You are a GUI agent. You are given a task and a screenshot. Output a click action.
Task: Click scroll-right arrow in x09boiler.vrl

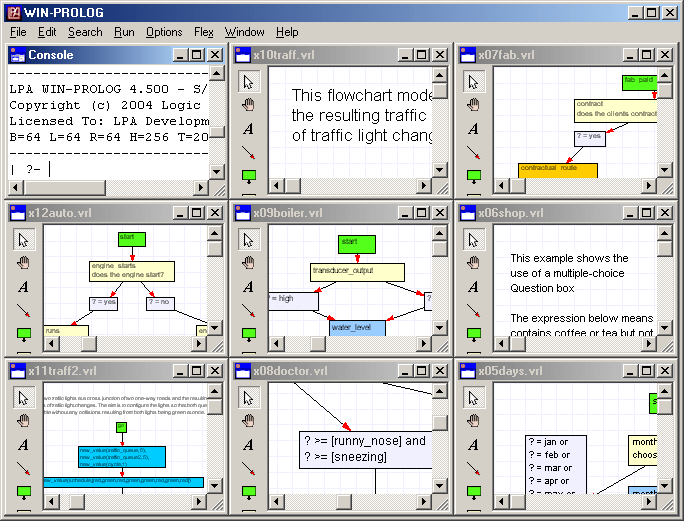point(423,344)
